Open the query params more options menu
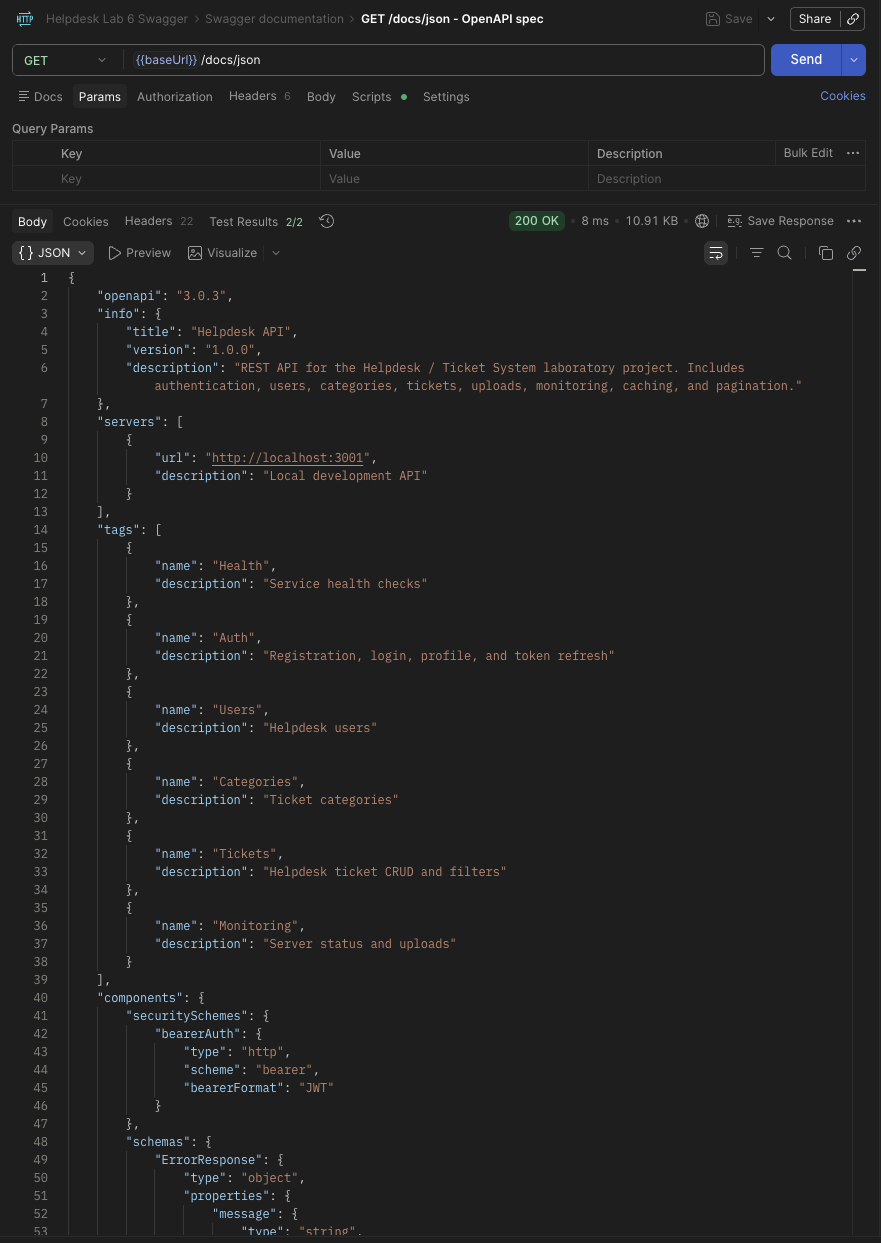 tap(853, 153)
